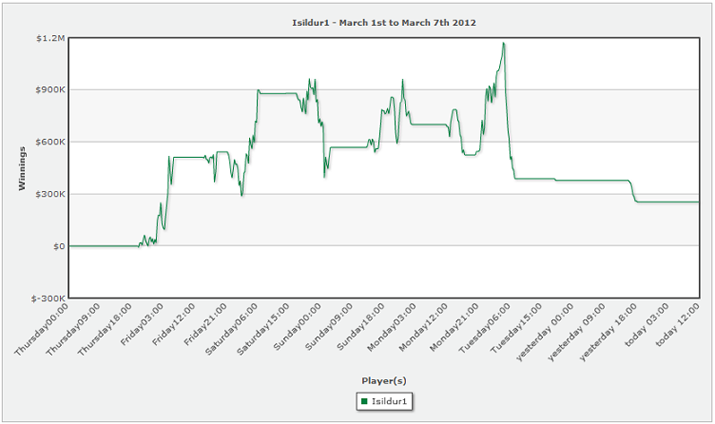The image size is (715, 424).
Task: Click the 'Friday03:00' x-axis label
Action: pos(141,325)
